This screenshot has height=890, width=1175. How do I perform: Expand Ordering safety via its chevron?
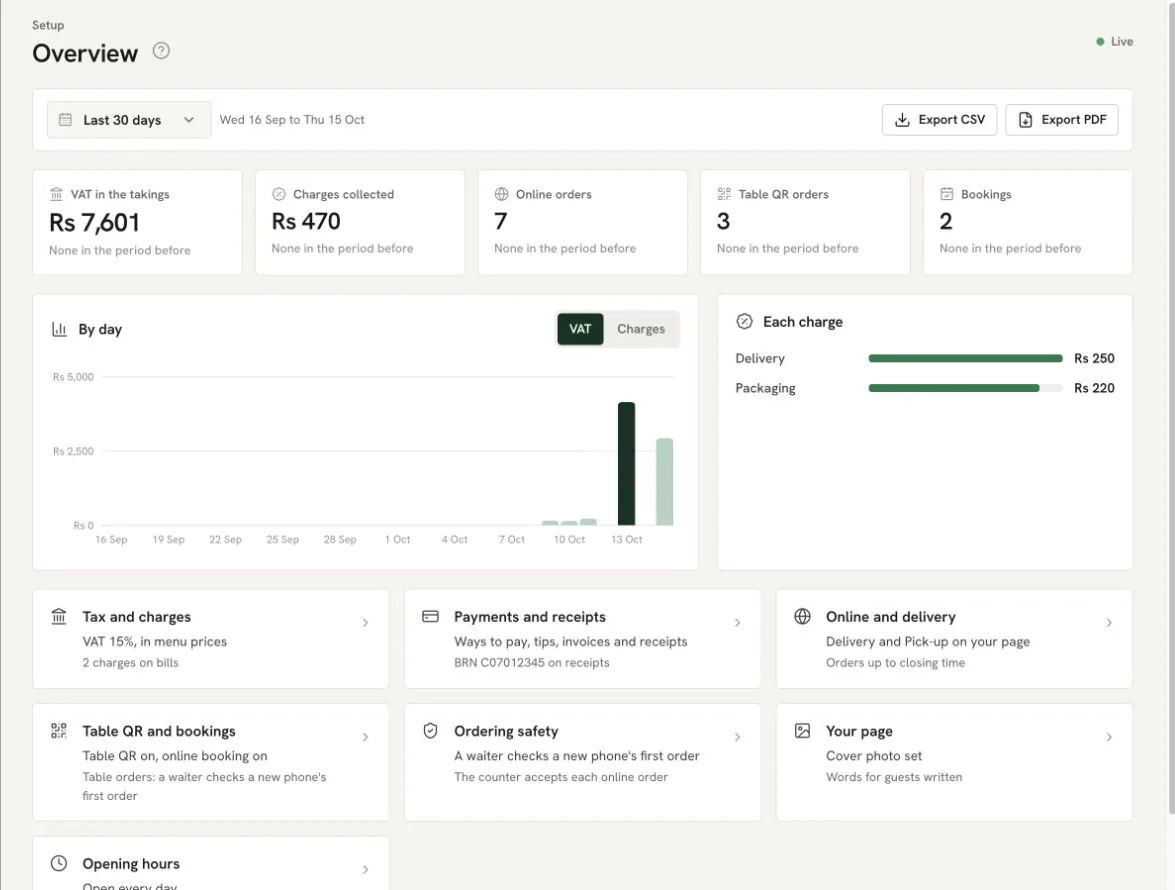click(x=737, y=737)
